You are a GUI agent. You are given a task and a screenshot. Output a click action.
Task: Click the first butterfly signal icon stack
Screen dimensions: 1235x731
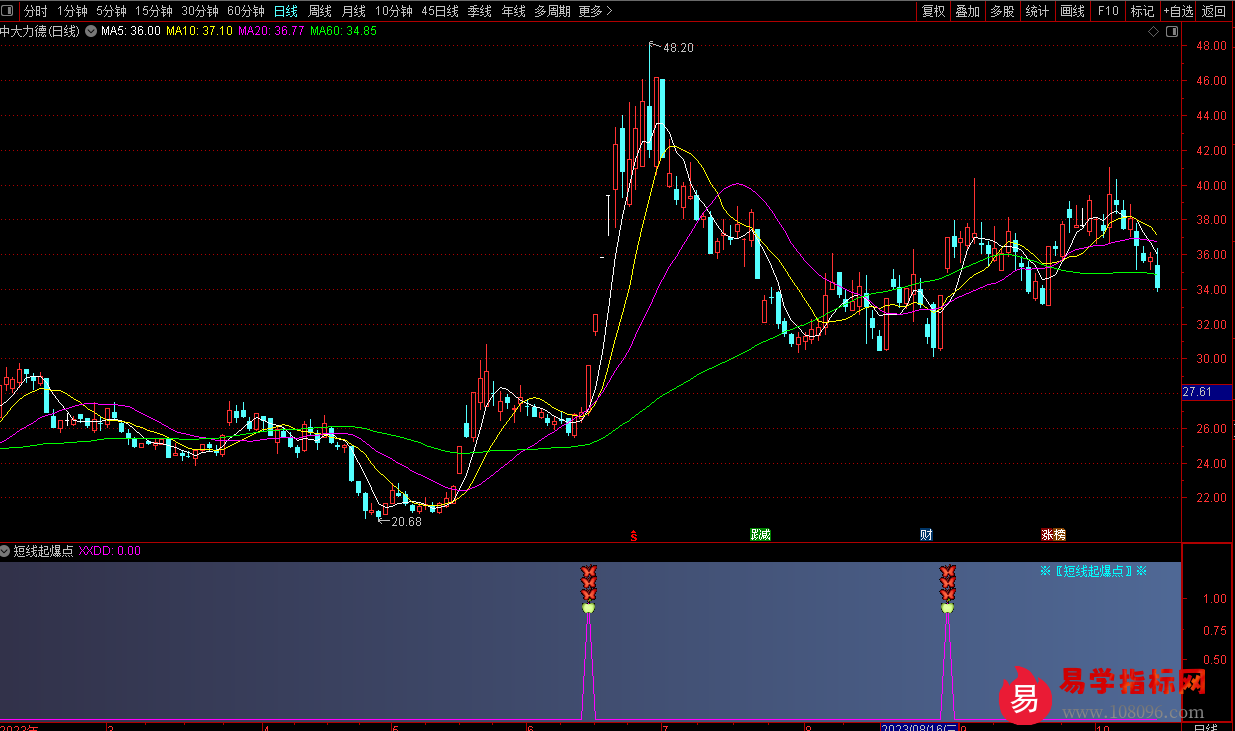[589, 588]
